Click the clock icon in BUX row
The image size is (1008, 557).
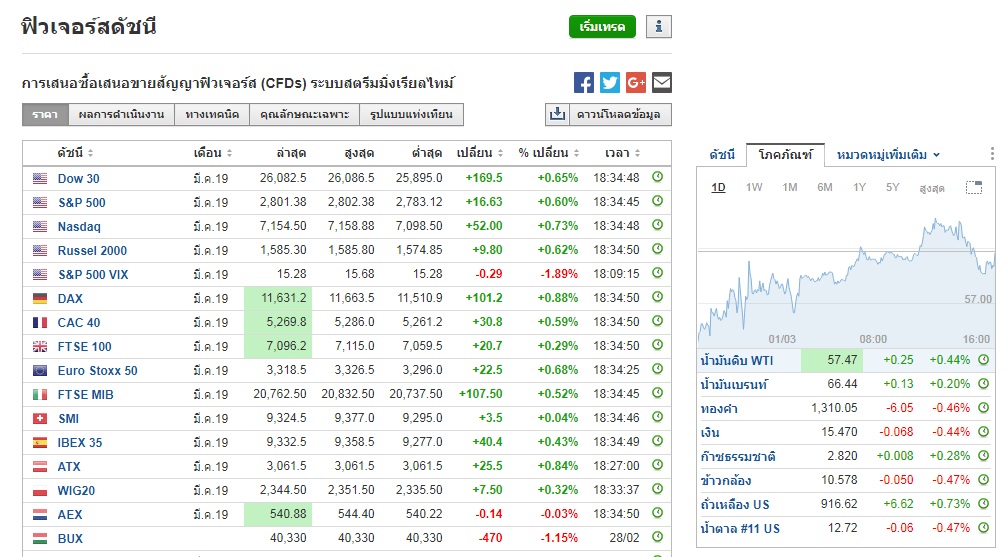click(x=657, y=537)
